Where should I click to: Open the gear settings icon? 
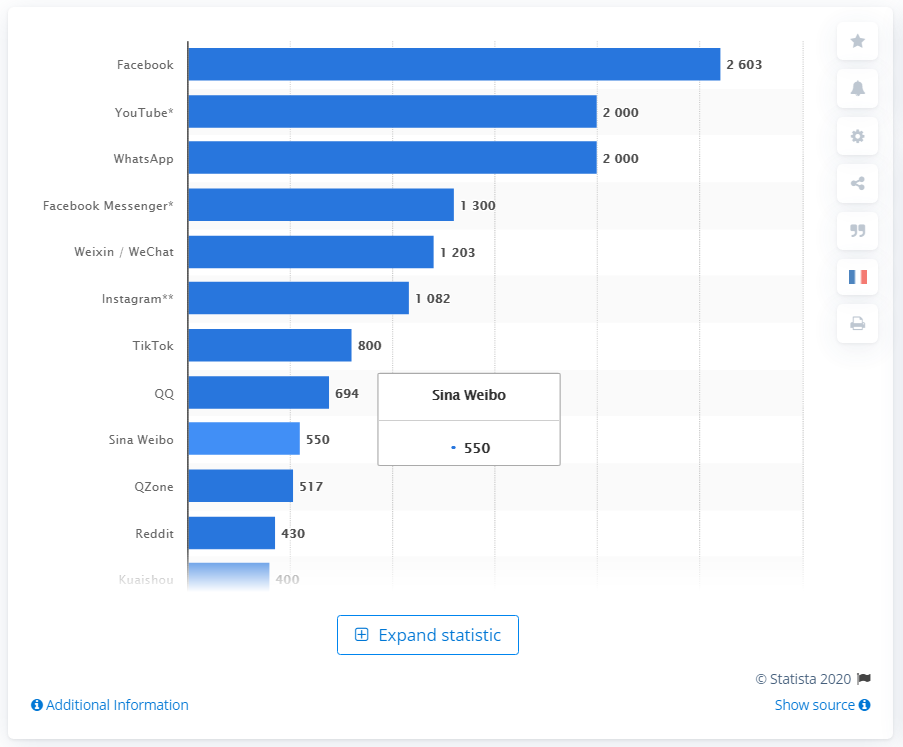(x=858, y=136)
